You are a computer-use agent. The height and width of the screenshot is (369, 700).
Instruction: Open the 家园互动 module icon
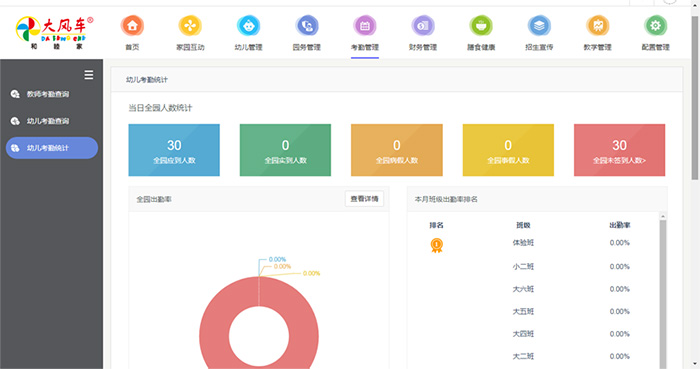point(190,26)
